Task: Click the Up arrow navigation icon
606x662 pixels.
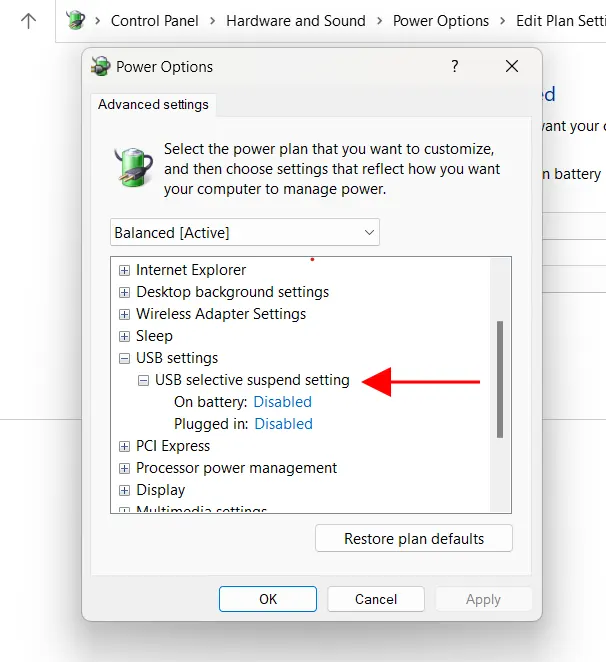Action: point(28,21)
